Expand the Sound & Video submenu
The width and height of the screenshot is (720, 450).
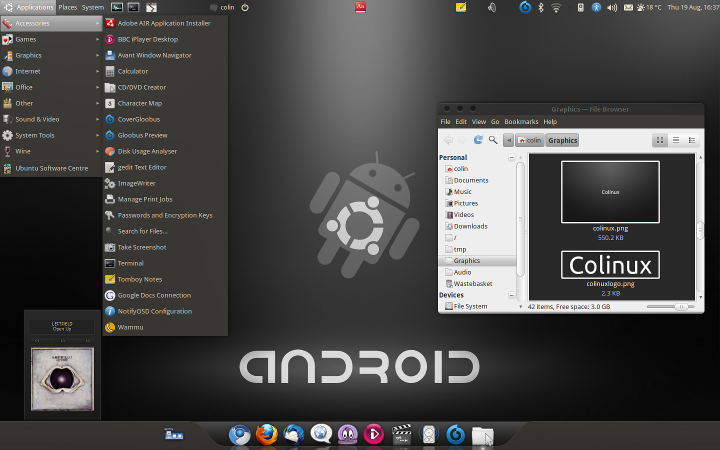tap(51, 119)
